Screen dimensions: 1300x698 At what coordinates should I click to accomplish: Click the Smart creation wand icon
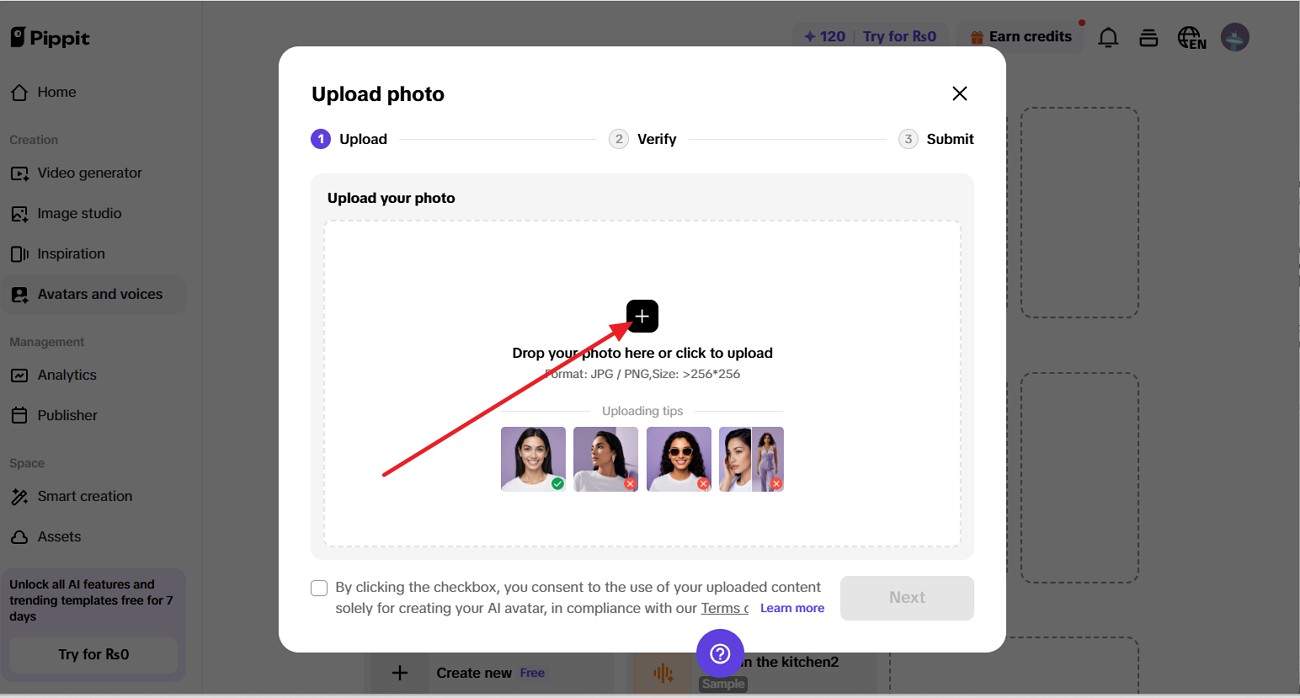point(19,496)
